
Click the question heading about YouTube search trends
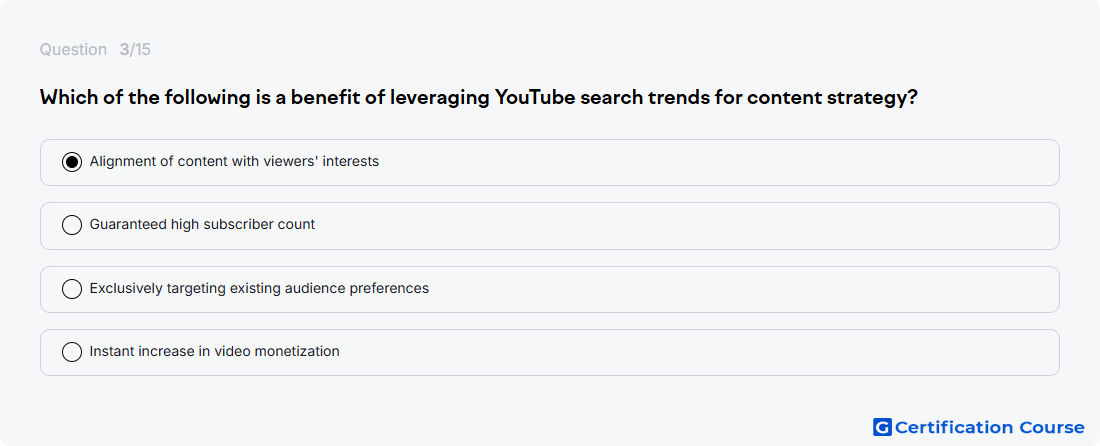tap(478, 97)
